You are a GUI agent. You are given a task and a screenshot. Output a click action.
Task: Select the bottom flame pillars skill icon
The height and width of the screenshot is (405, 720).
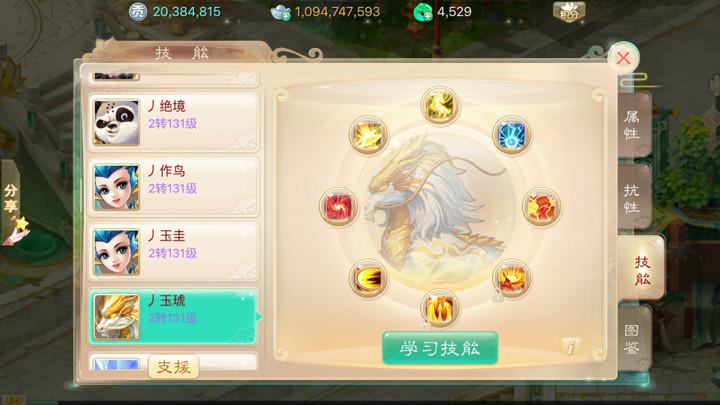(439, 308)
